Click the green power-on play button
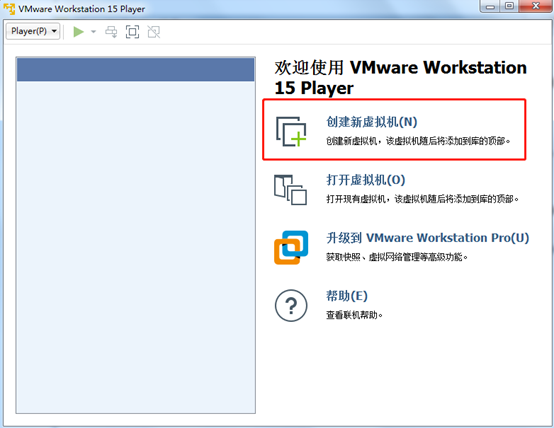Screen dimensions: 554x428 click(x=78, y=32)
